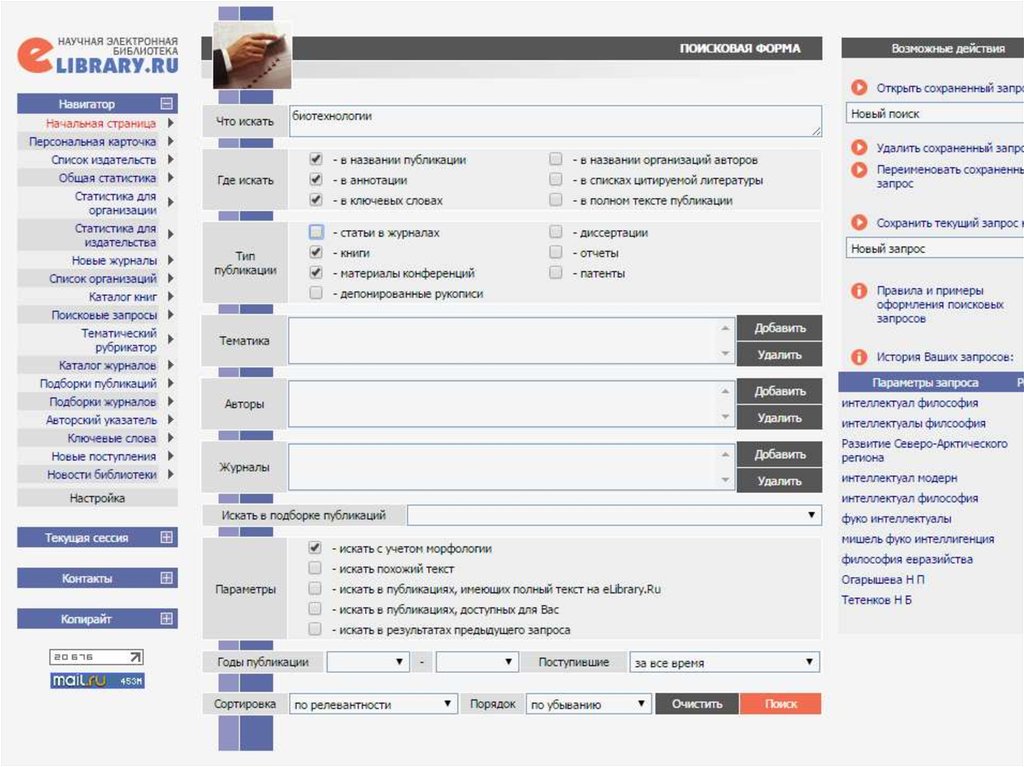The image size is (1024, 767).
Task: Enable 'искать похожий текст' checkbox
Action: pyautogui.click(x=315, y=568)
